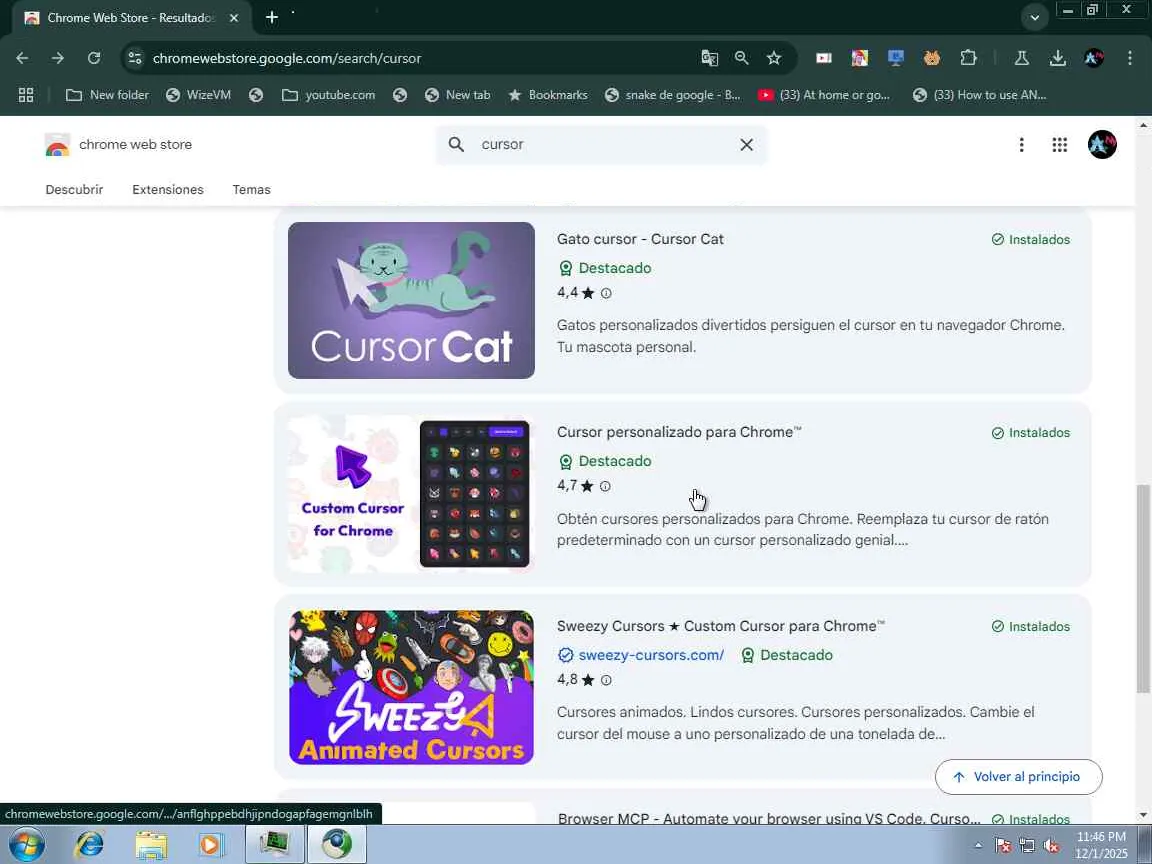Show rating info icon next to 4,7

click(605, 486)
